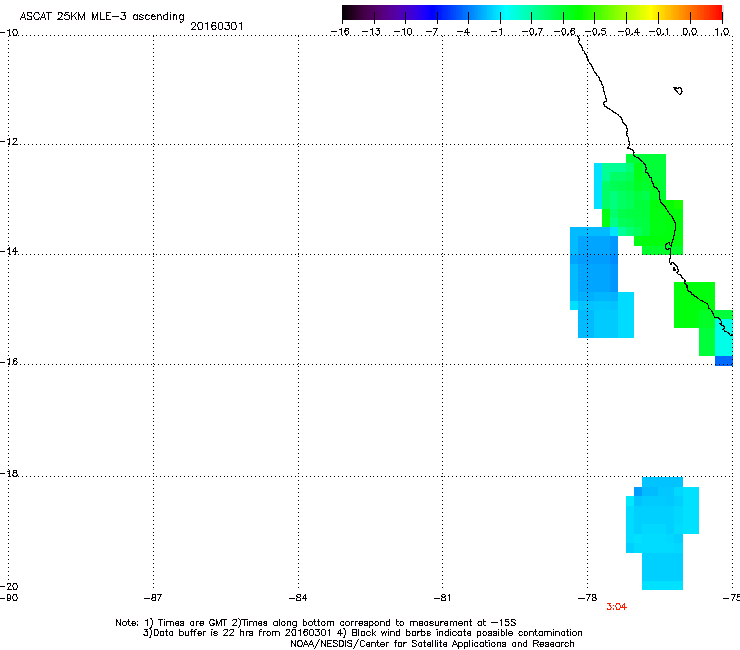This screenshot has height=650, width=740.
Task: Click the -87 longitude axis label
Action: click(x=153, y=598)
